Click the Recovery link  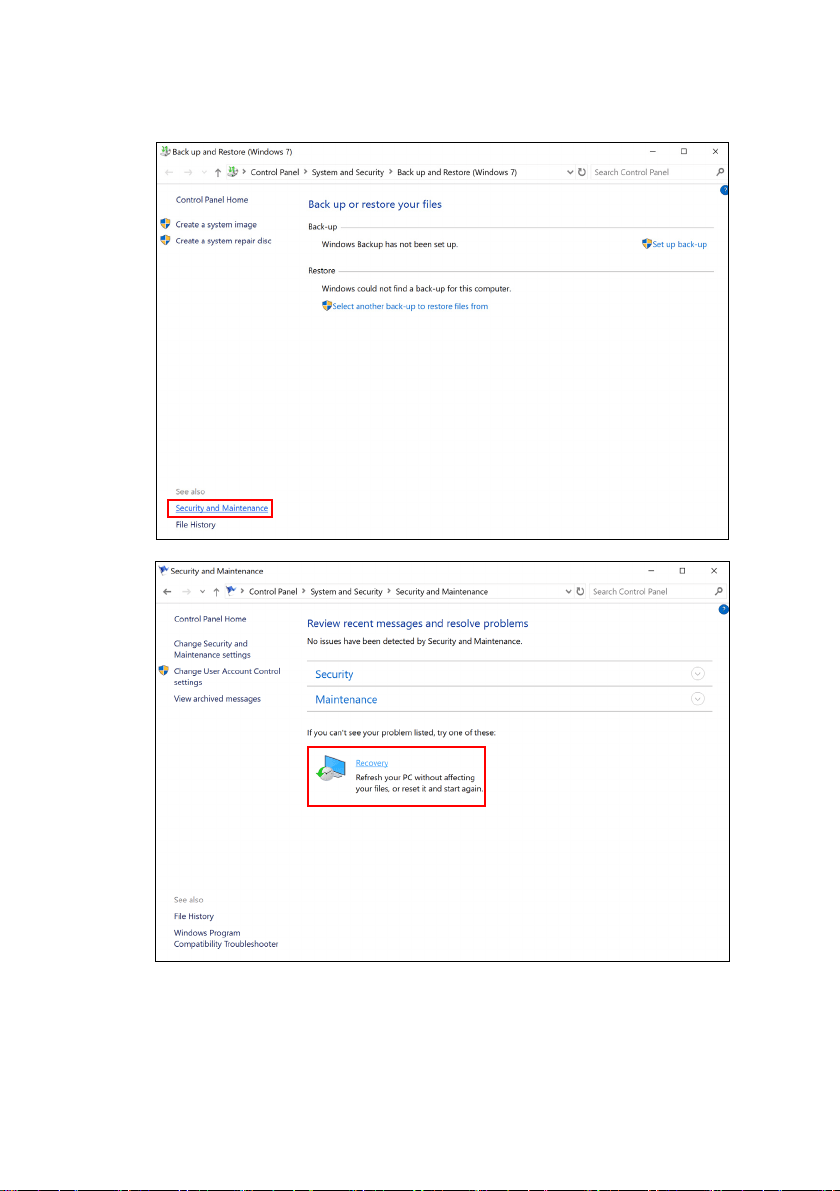pyautogui.click(x=371, y=763)
